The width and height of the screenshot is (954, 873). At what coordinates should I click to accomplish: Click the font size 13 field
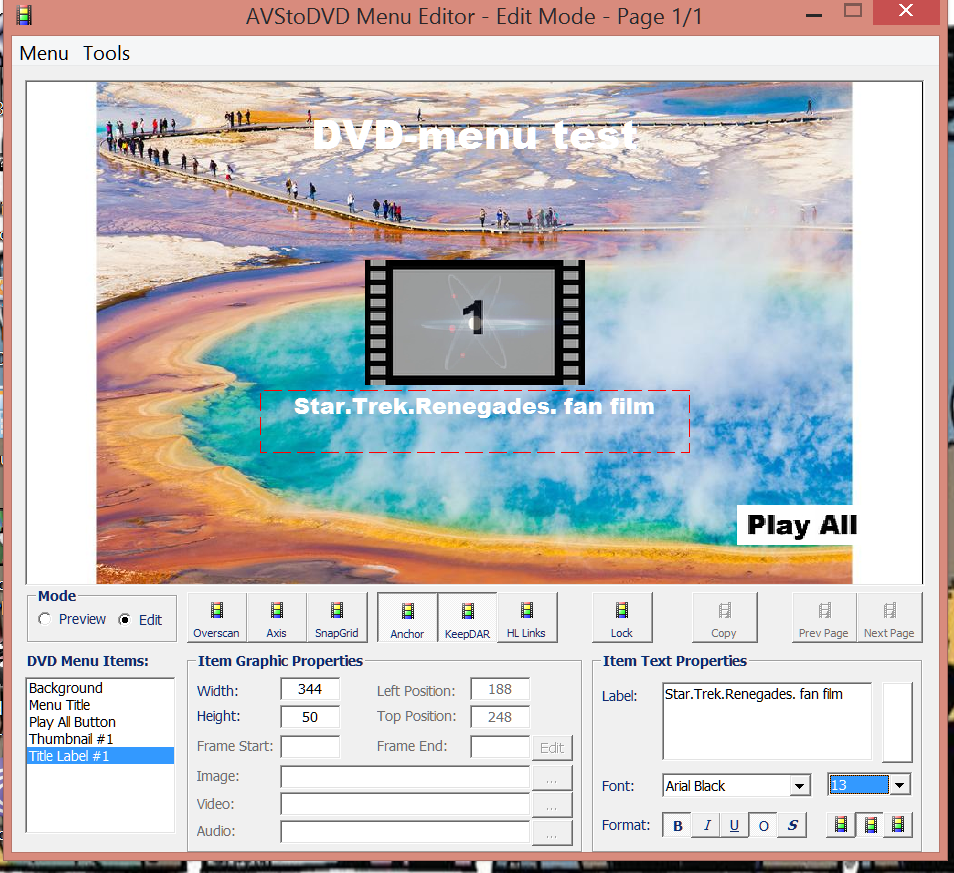[858, 785]
